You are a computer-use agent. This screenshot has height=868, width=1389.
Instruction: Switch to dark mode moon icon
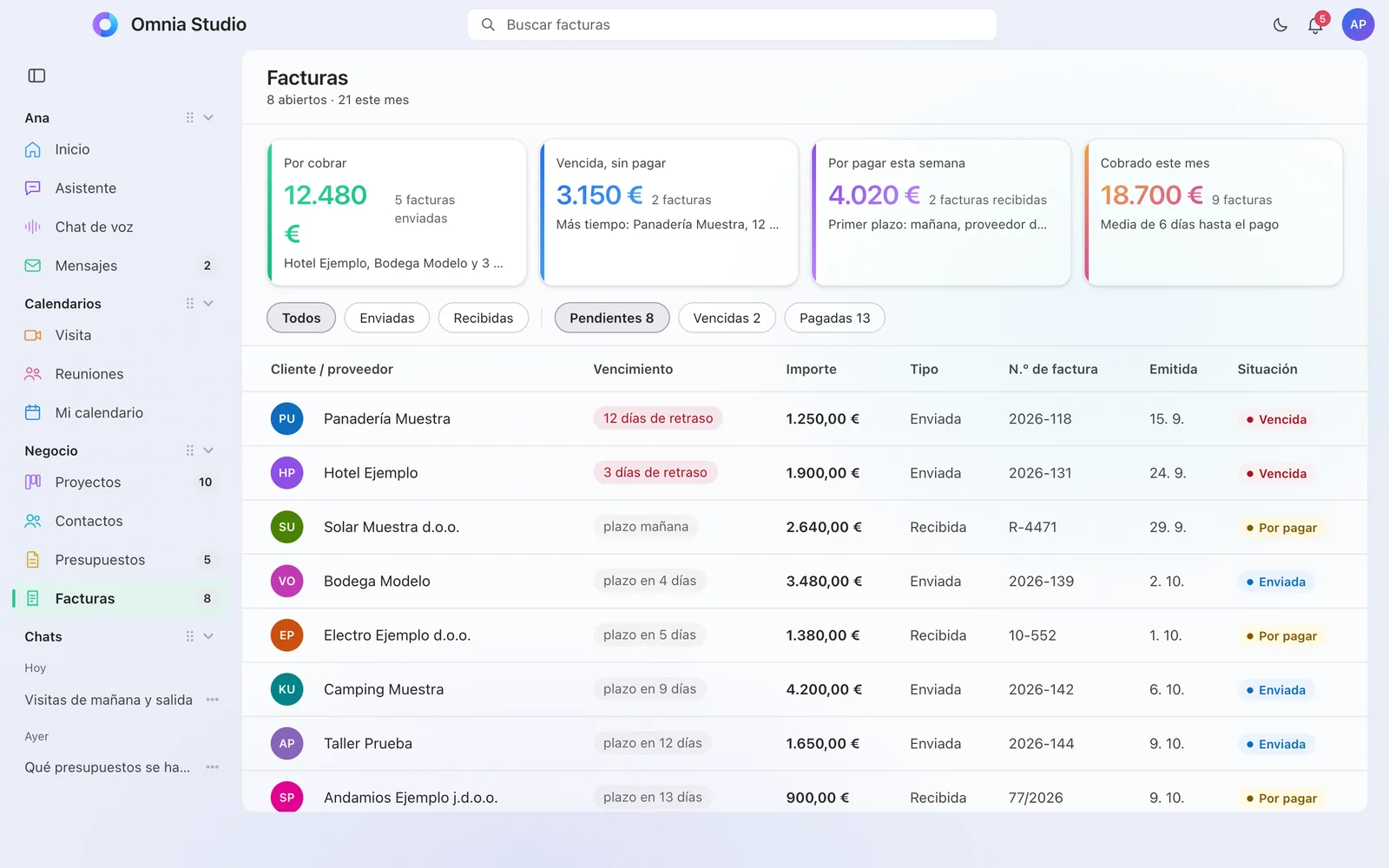(1280, 25)
